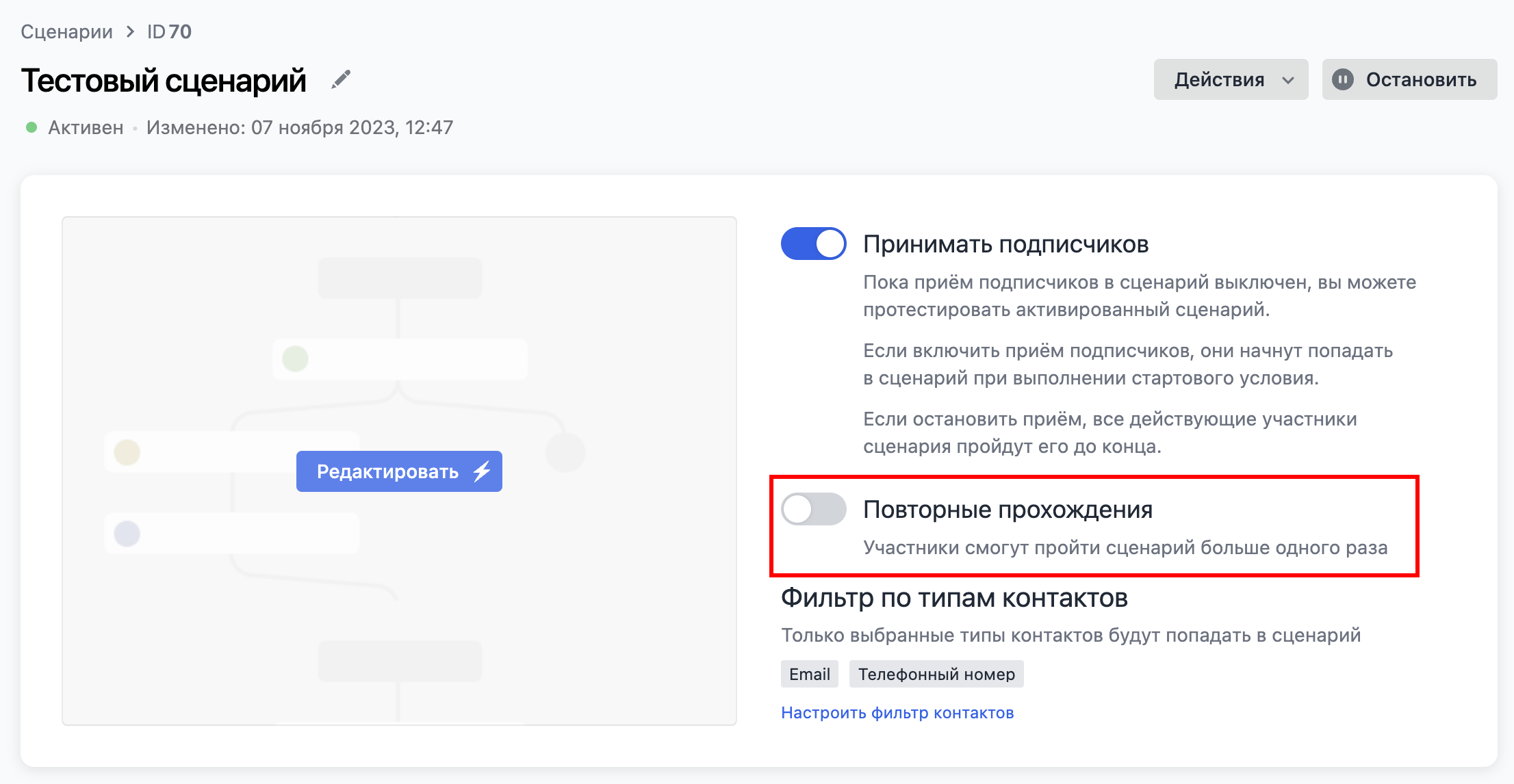1514x784 pixels.
Task: Click green circle node in scenario preview
Action: (295, 358)
